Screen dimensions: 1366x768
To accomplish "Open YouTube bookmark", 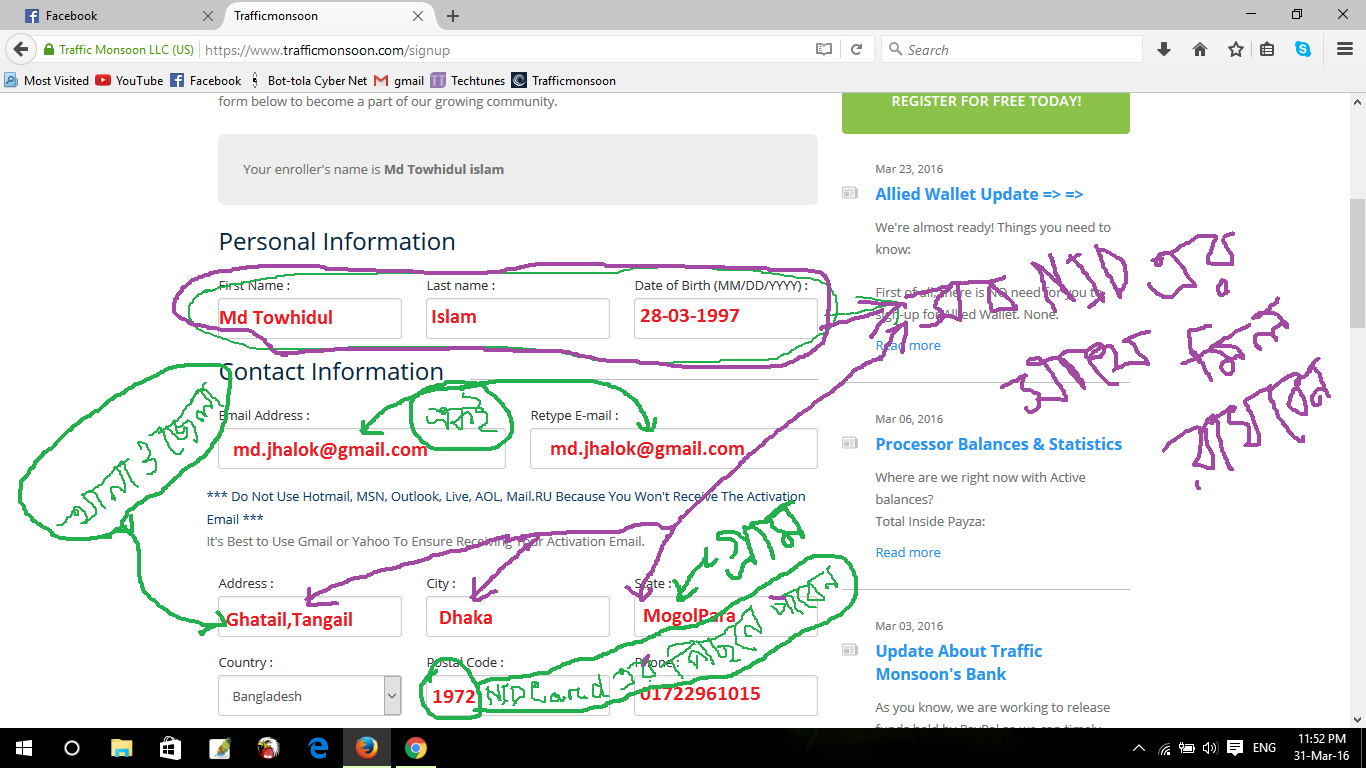I will [129, 80].
